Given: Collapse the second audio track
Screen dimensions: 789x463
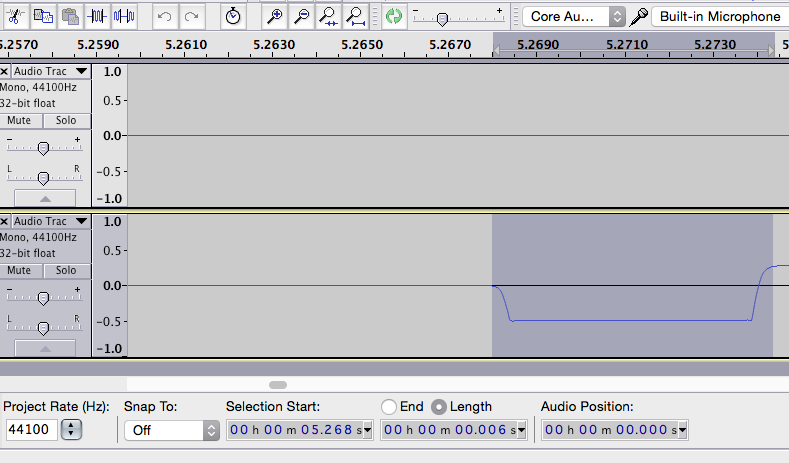Looking at the screenshot, I should click(x=43, y=348).
